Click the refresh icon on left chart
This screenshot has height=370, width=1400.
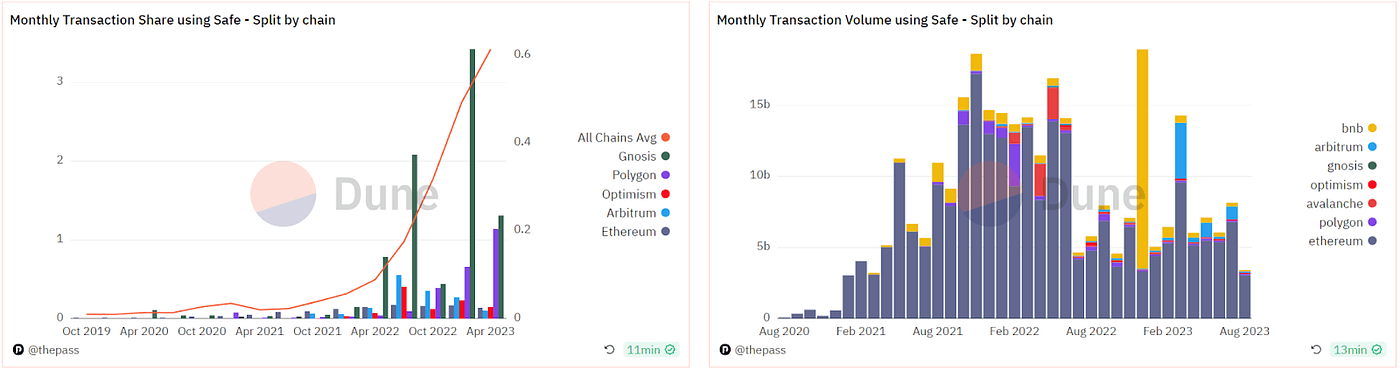(609, 350)
